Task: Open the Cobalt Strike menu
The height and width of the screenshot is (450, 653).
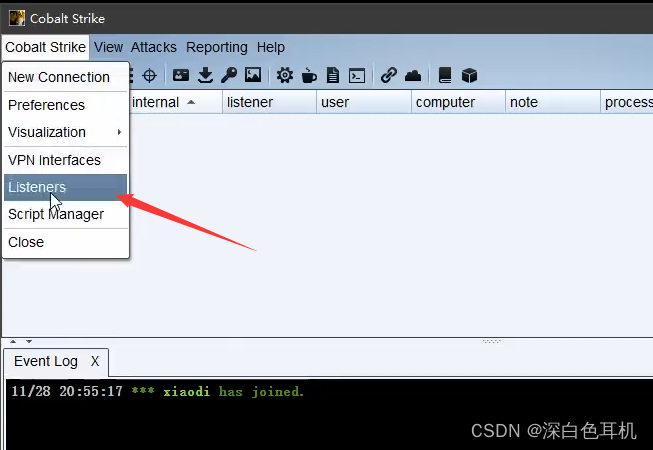Action: coord(45,47)
